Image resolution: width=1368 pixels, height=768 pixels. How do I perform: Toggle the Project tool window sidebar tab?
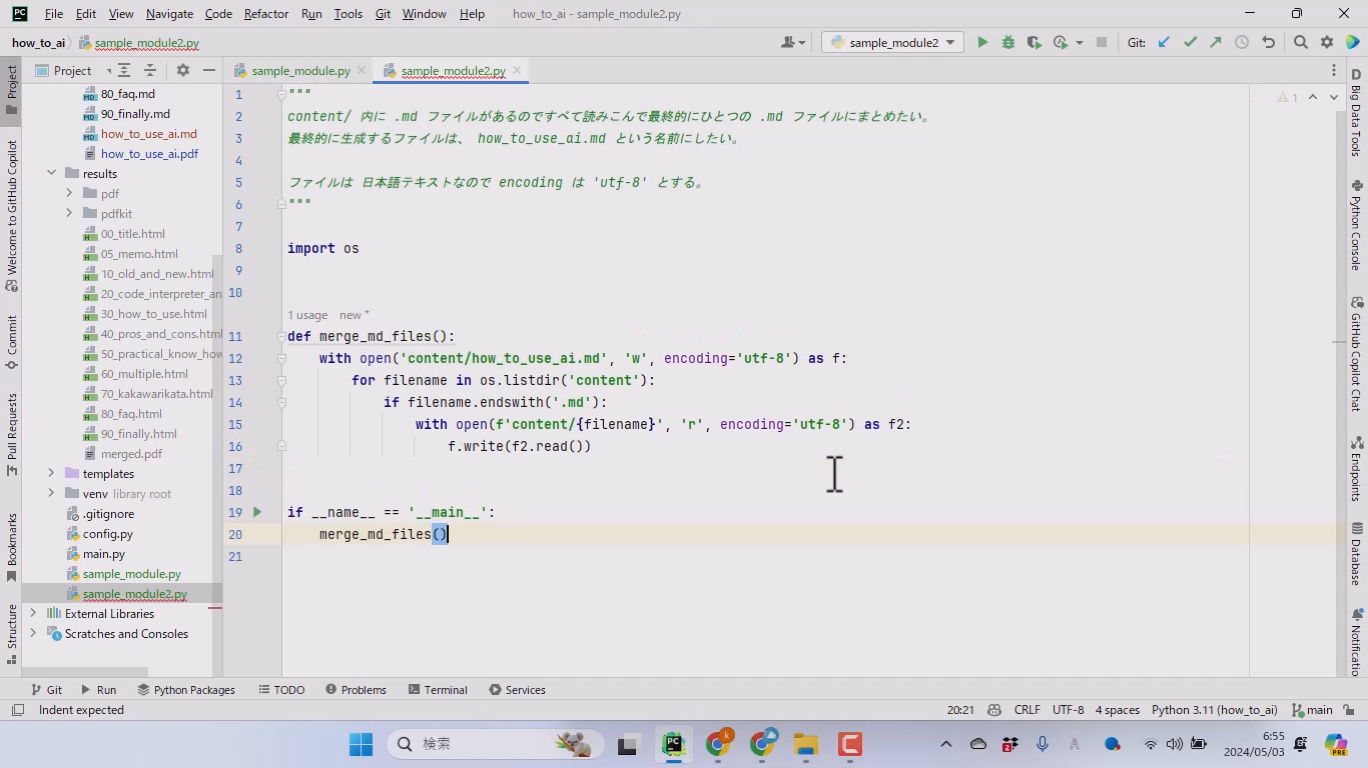[x=11, y=82]
